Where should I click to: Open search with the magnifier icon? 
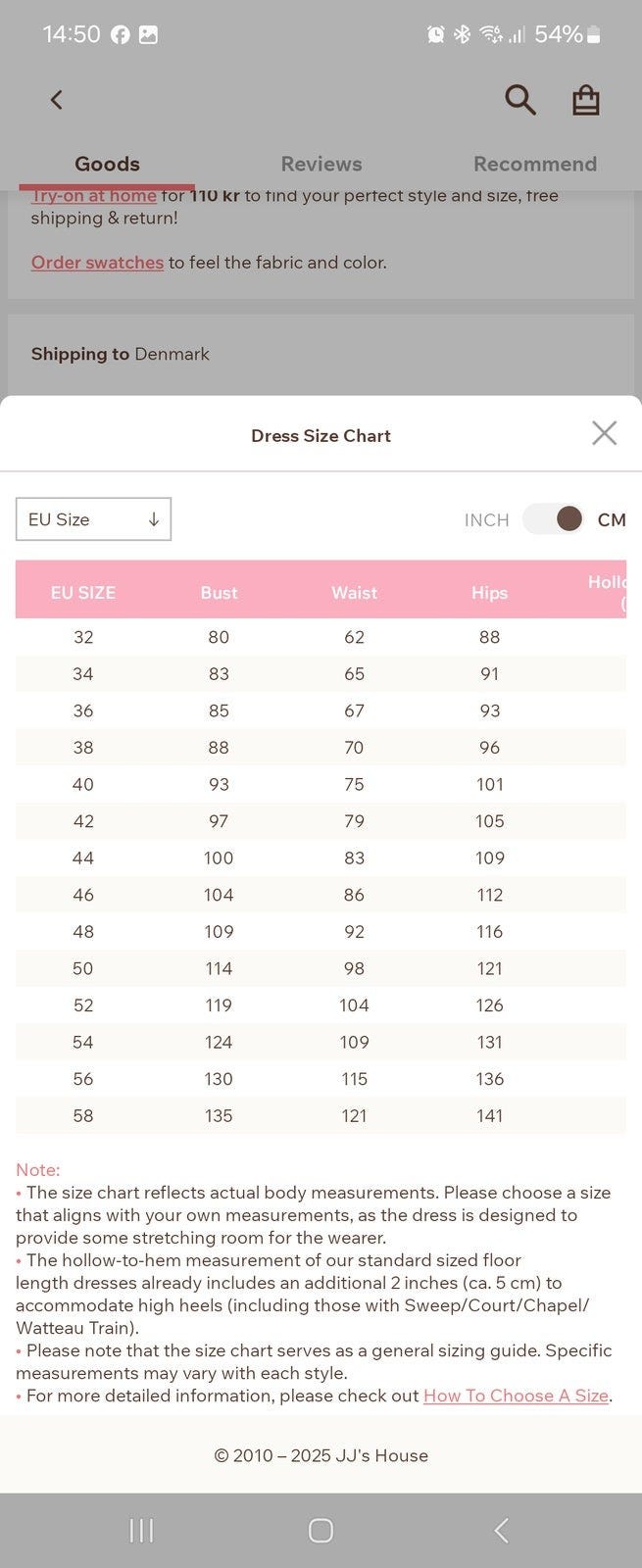coord(519,100)
